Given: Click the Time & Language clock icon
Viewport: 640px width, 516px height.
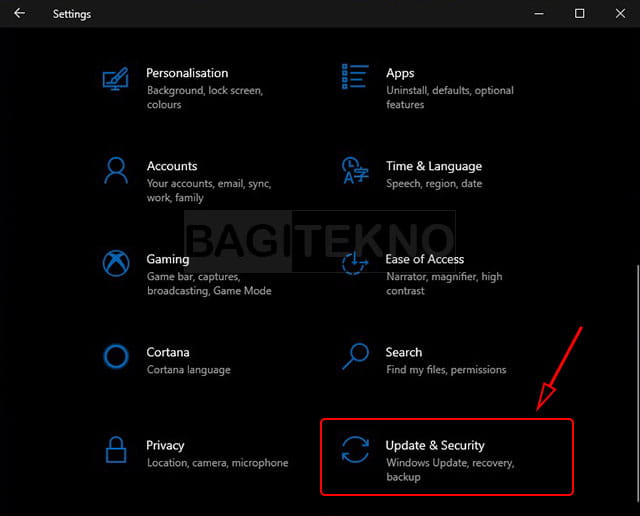Looking at the screenshot, I should [355, 170].
